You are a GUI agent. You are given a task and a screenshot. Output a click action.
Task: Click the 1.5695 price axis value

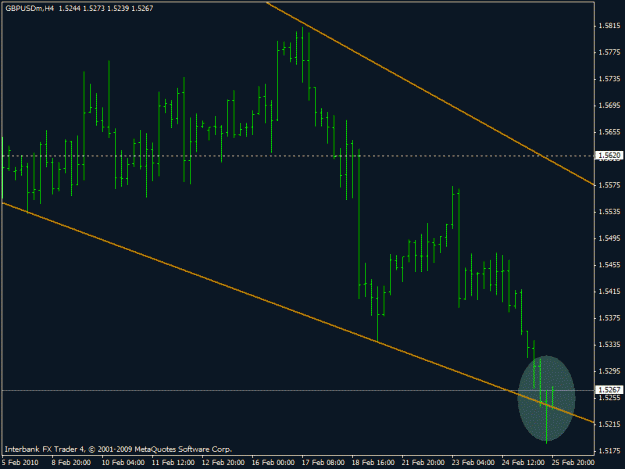pyautogui.click(x=609, y=106)
